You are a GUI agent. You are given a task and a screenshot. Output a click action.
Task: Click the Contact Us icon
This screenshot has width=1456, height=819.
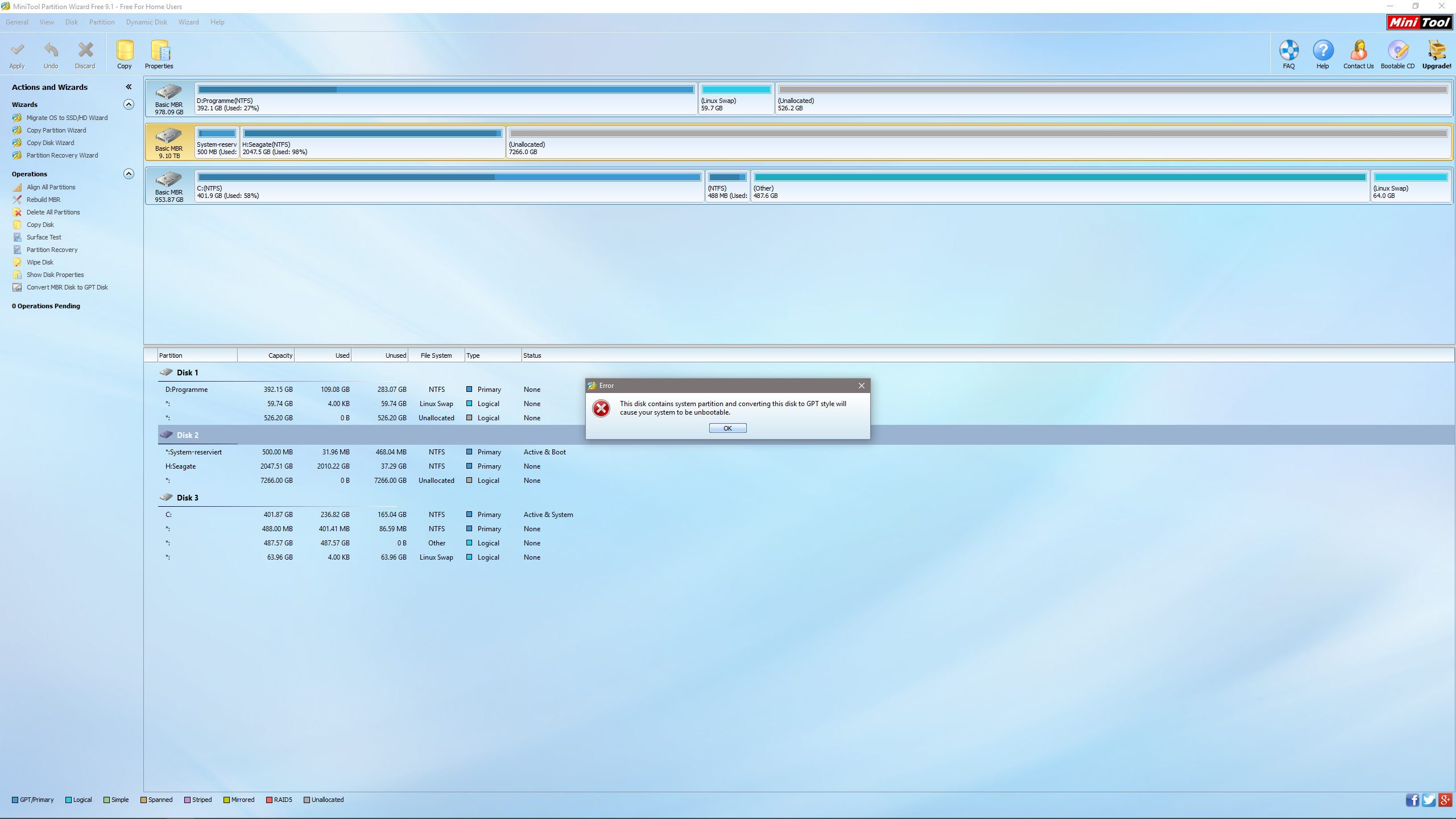pyautogui.click(x=1358, y=51)
